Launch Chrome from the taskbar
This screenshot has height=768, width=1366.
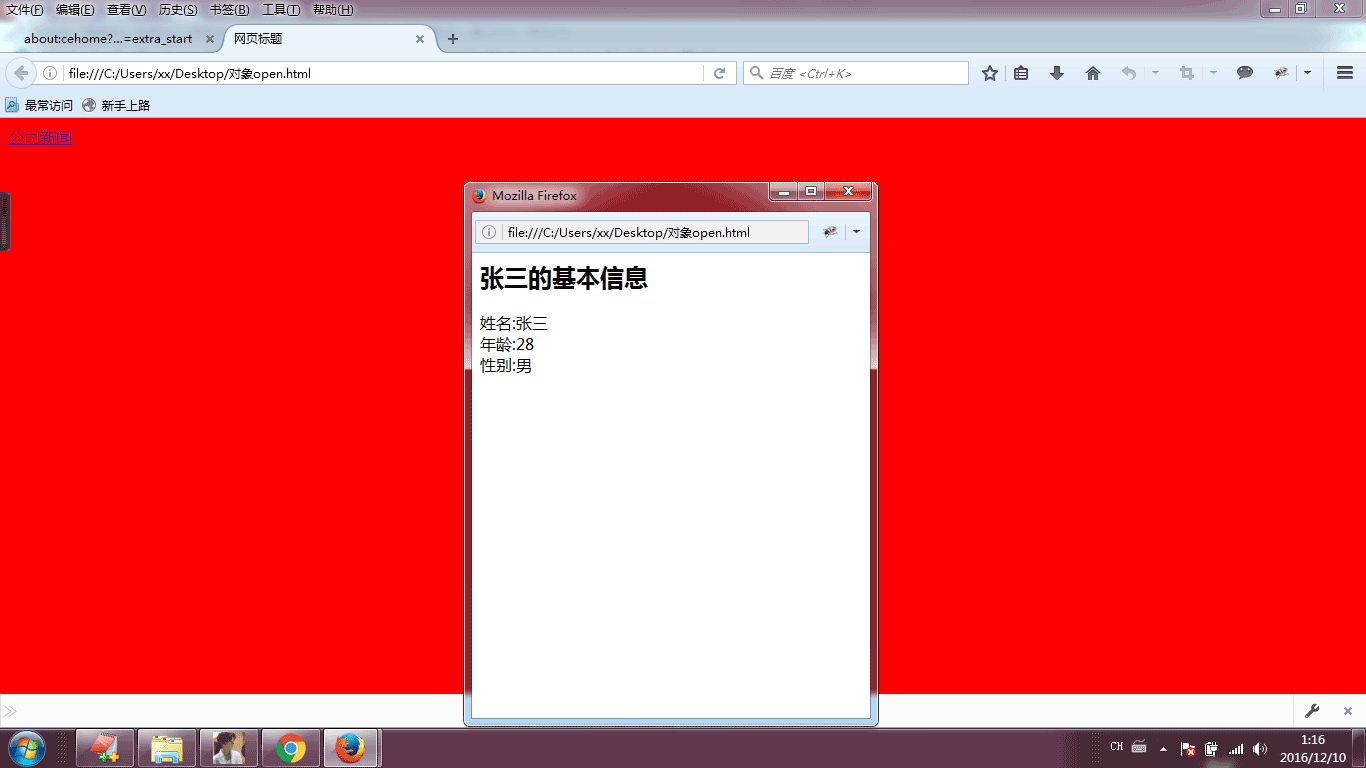(291, 748)
